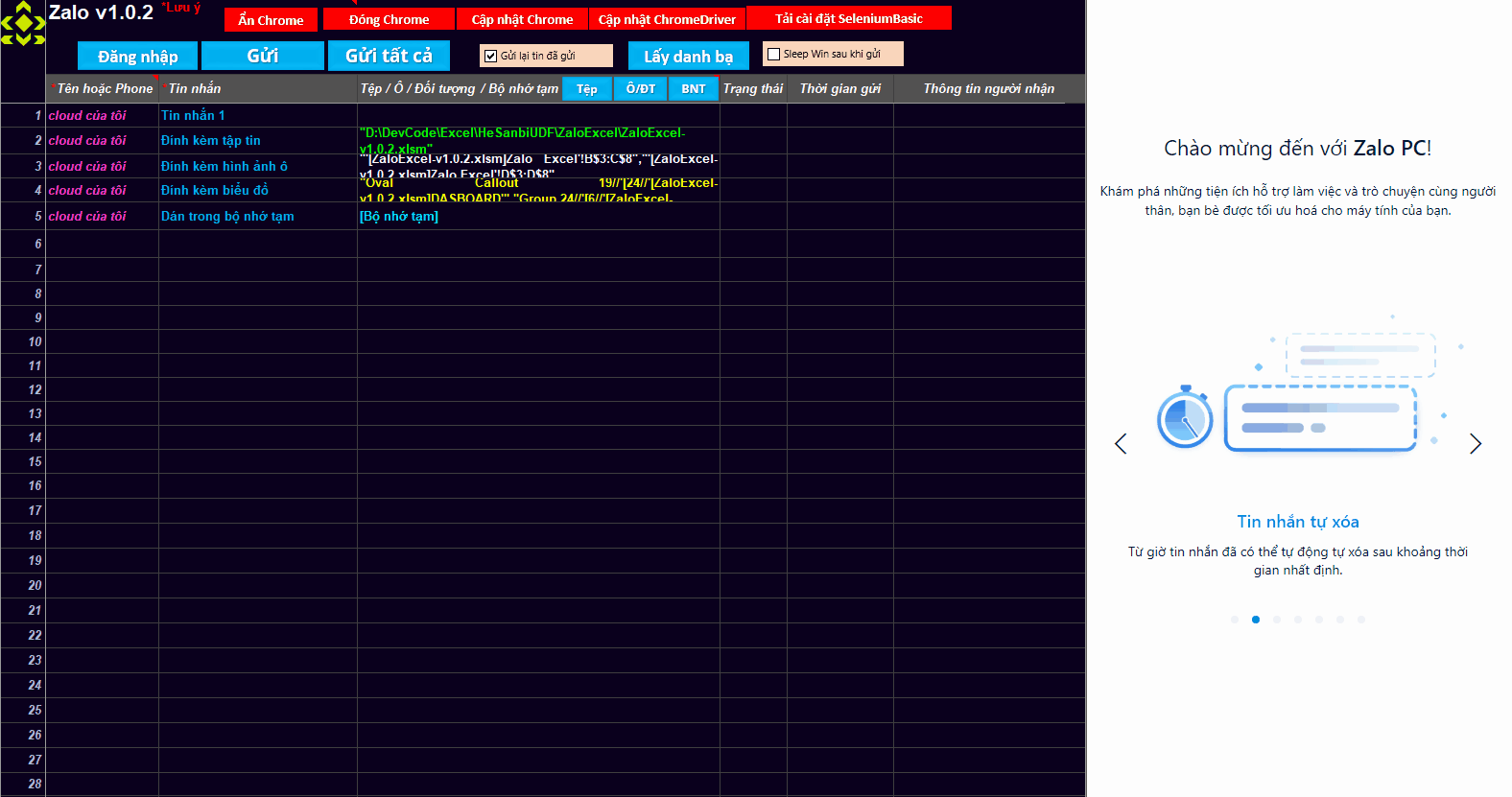The width and height of the screenshot is (1512, 797).
Task: Click the 'Lấy danh bạ' button
Action: tap(689, 57)
